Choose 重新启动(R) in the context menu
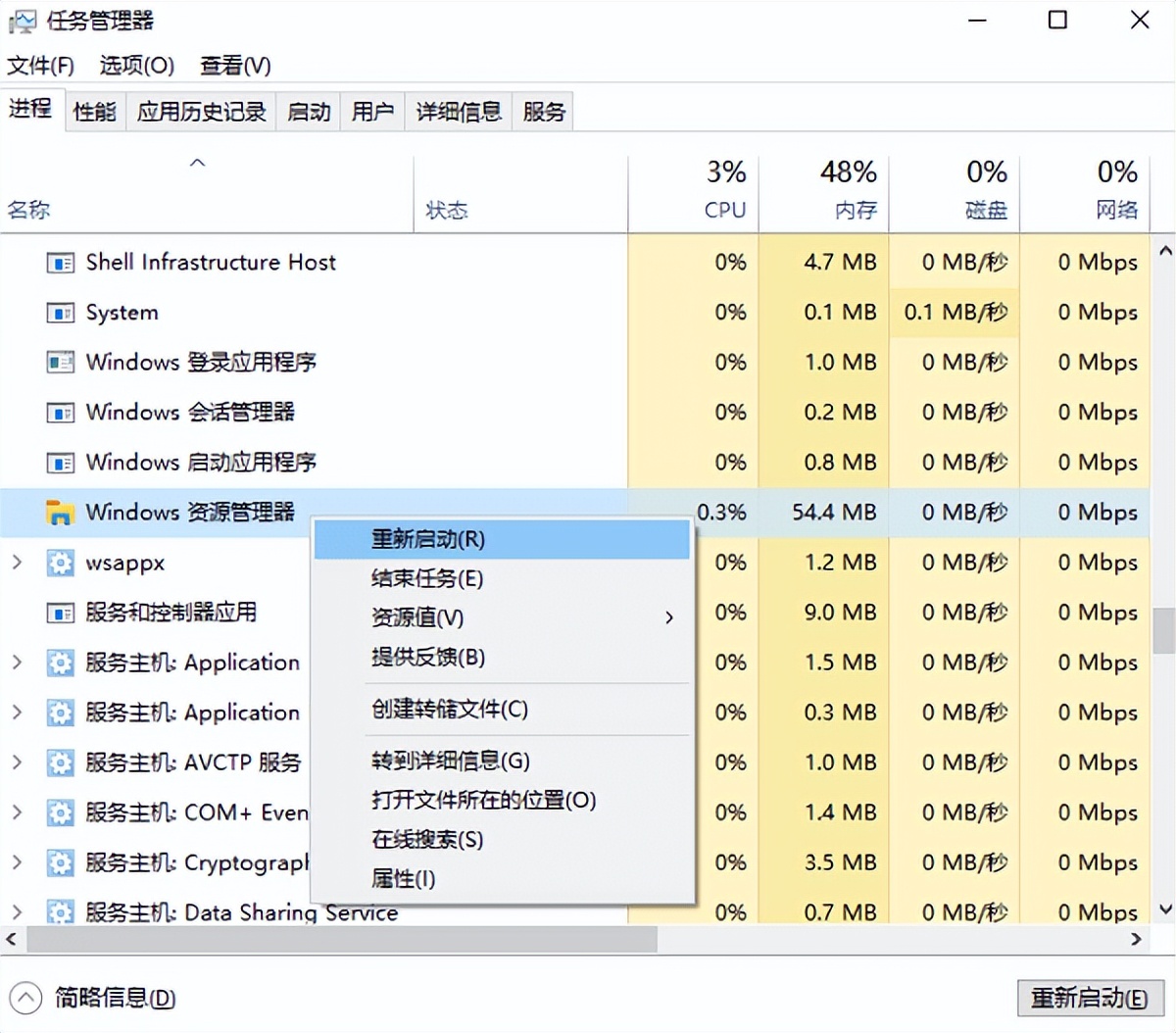 click(x=502, y=540)
